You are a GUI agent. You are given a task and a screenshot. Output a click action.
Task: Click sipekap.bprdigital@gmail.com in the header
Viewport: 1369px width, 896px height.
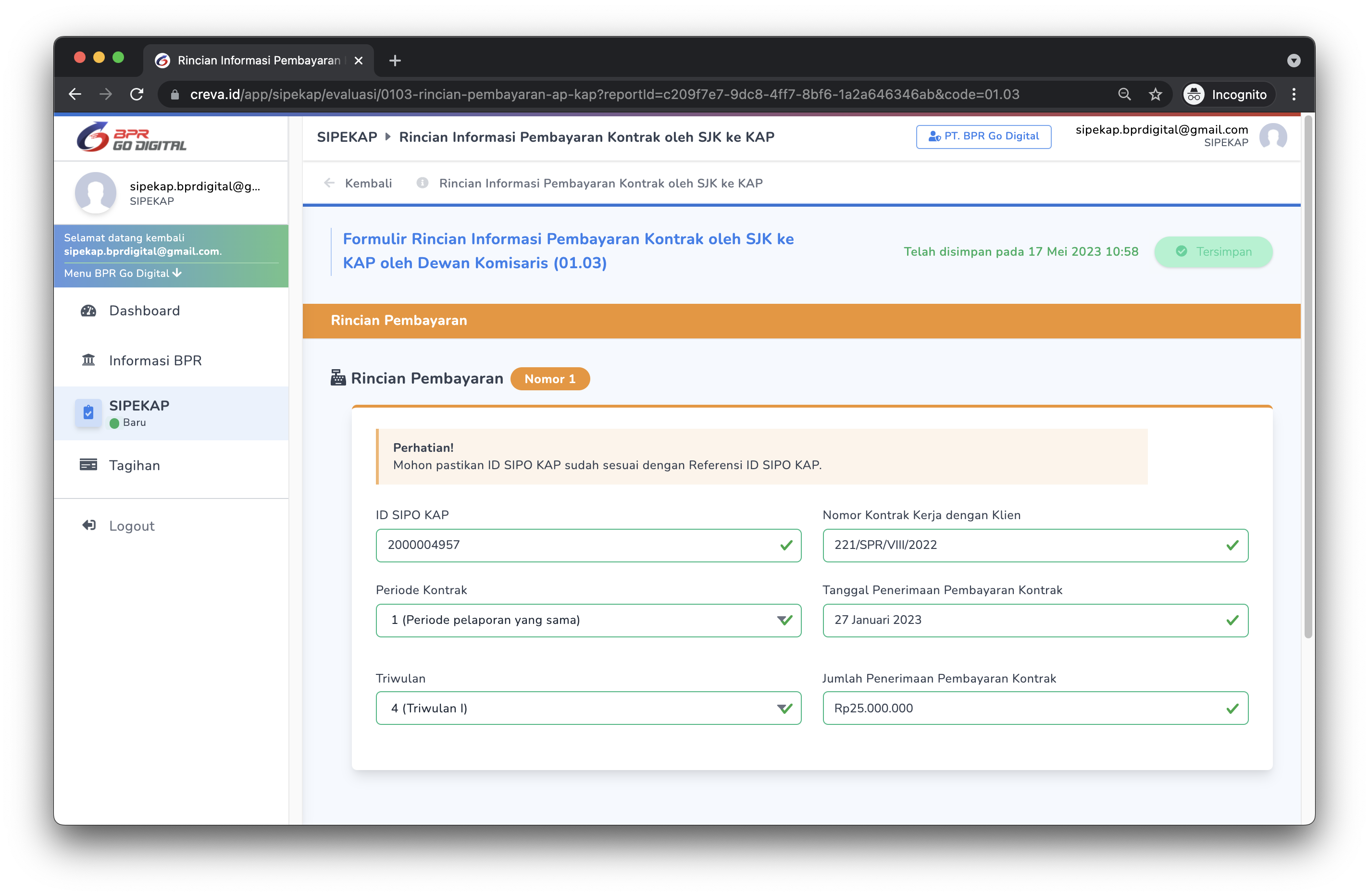(x=1161, y=129)
